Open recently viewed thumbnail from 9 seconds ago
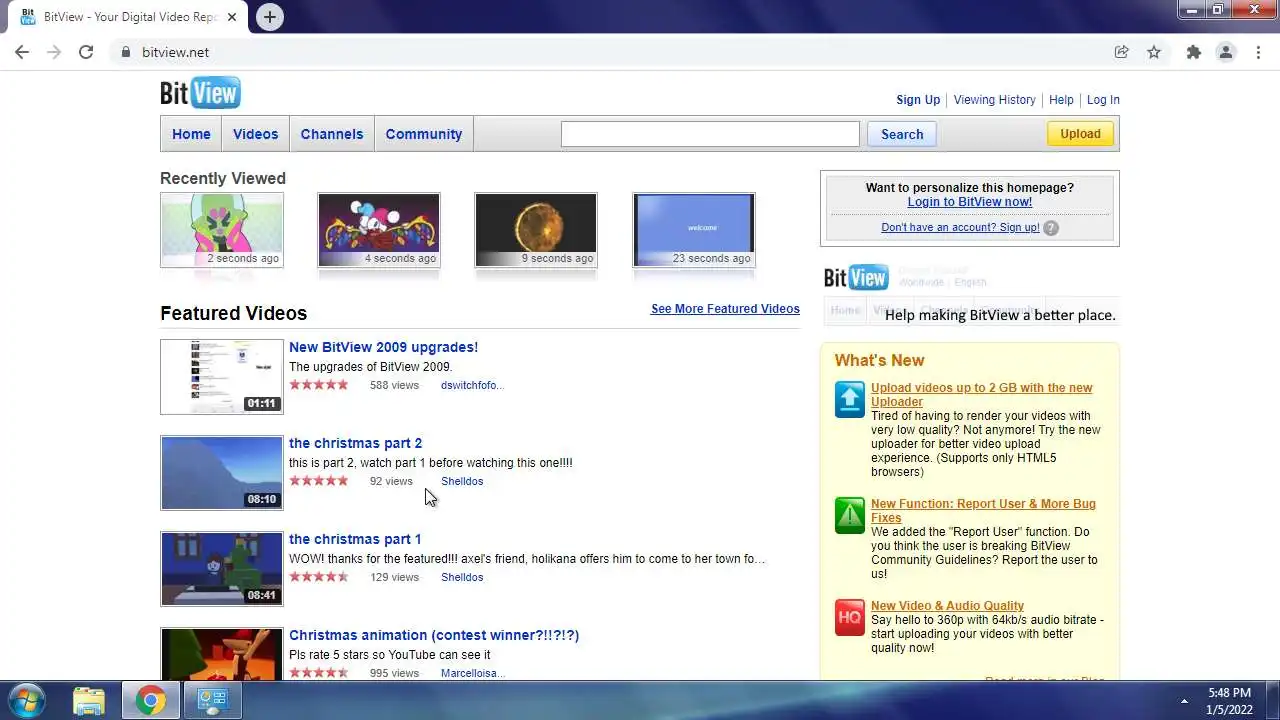This screenshot has height=720, width=1280. [536, 230]
